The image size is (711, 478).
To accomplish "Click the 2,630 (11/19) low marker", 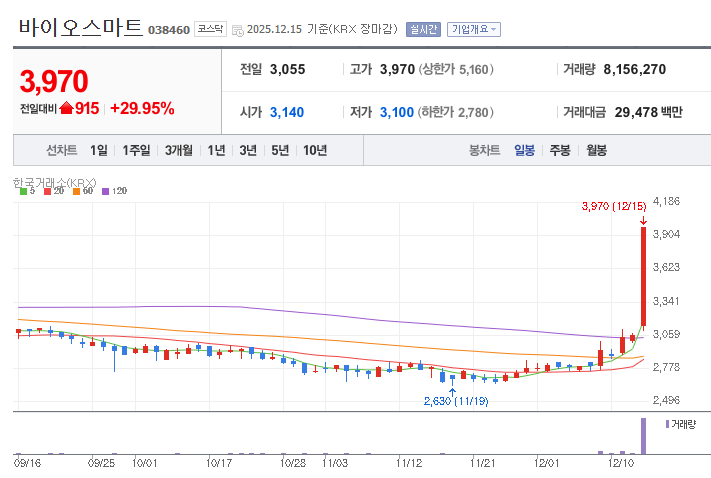I will point(456,401).
